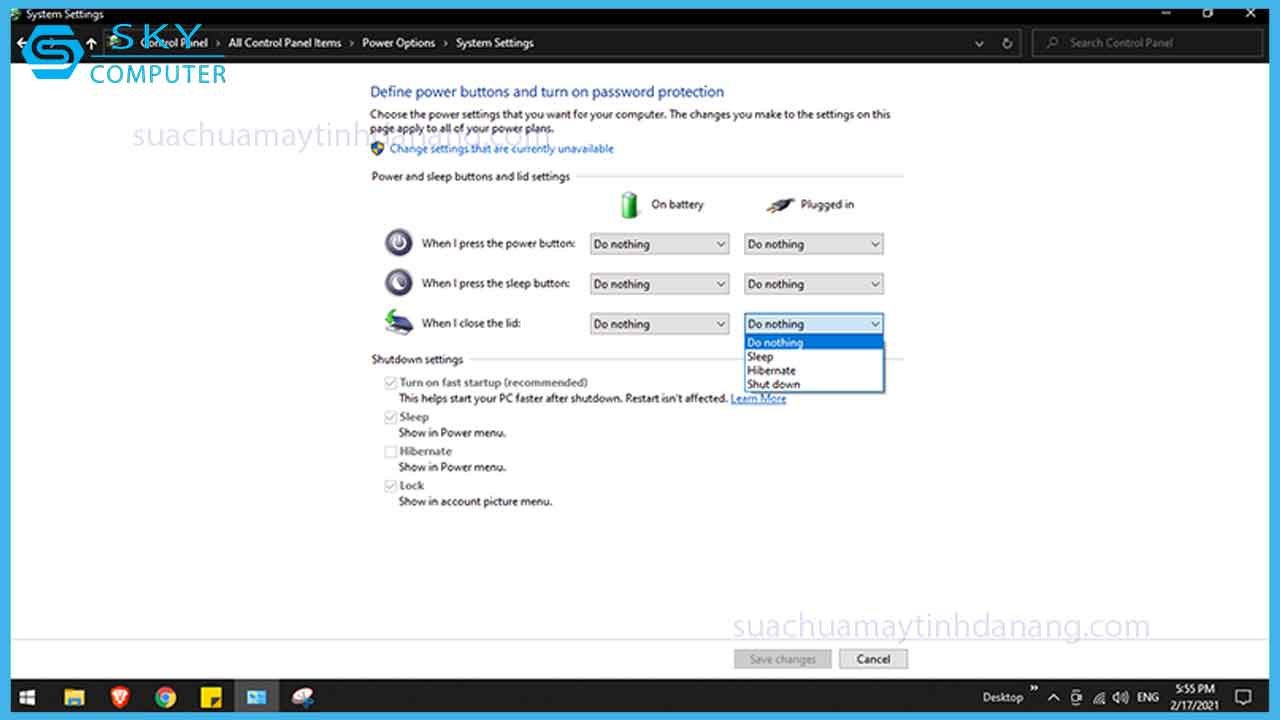Click the laptop lid icon next to lid setting
1280x720 pixels.
click(x=398, y=321)
